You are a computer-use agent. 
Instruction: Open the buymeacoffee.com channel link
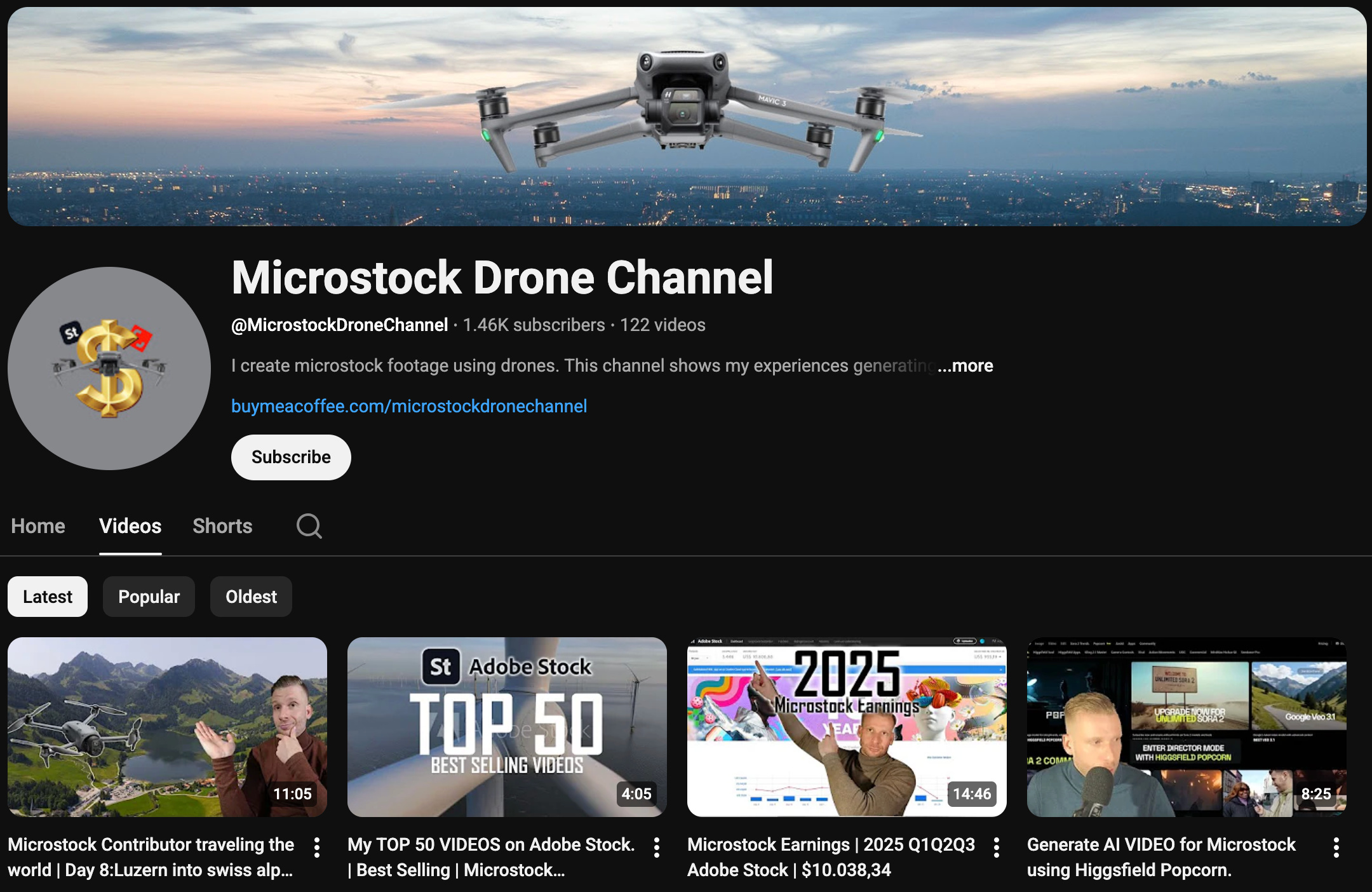click(409, 407)
